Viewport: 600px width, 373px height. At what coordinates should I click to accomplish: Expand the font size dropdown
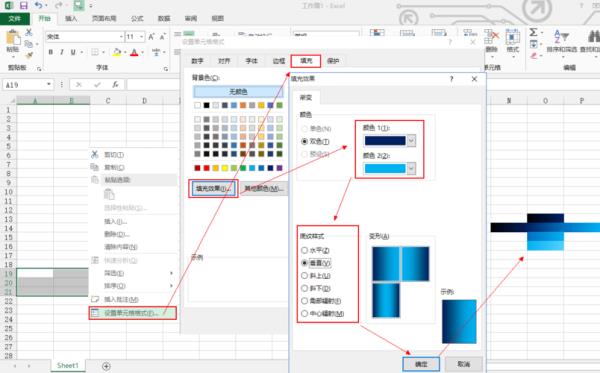coord(142,37)
